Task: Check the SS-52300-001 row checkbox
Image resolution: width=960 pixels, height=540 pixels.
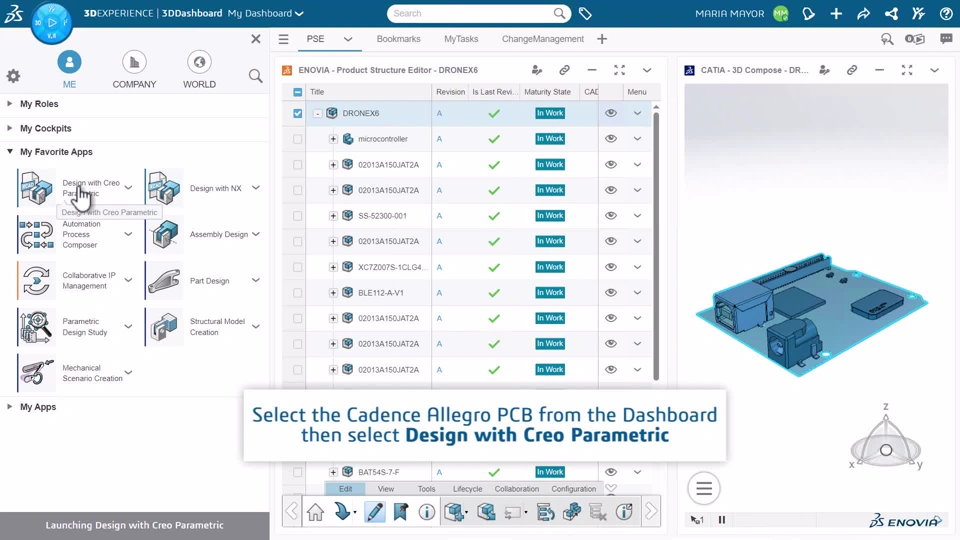Action: pyautogui.click(x=298, y=216)
